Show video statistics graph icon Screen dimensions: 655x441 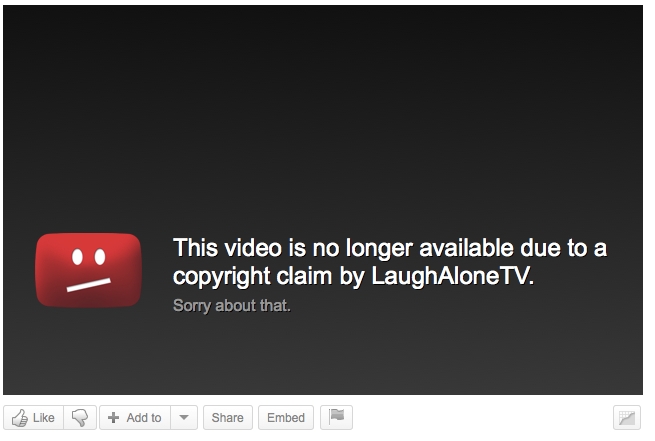627,417
